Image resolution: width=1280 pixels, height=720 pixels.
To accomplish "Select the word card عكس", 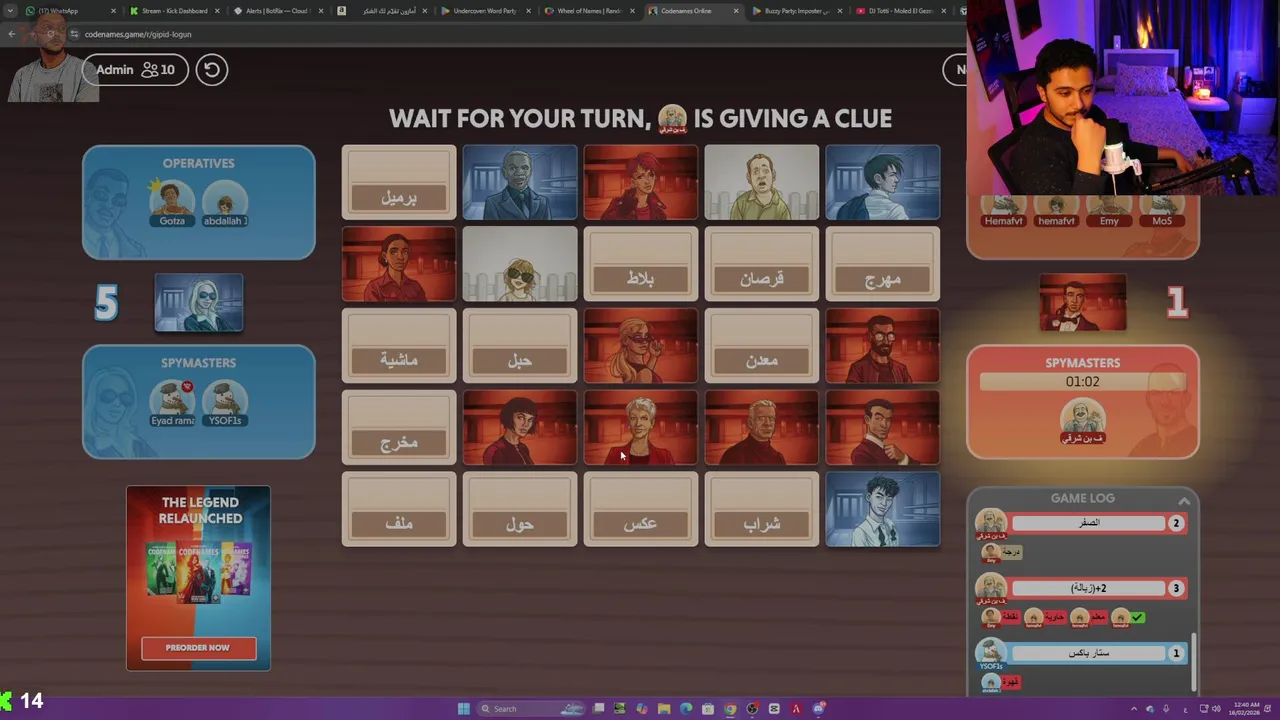I will 641,509.
